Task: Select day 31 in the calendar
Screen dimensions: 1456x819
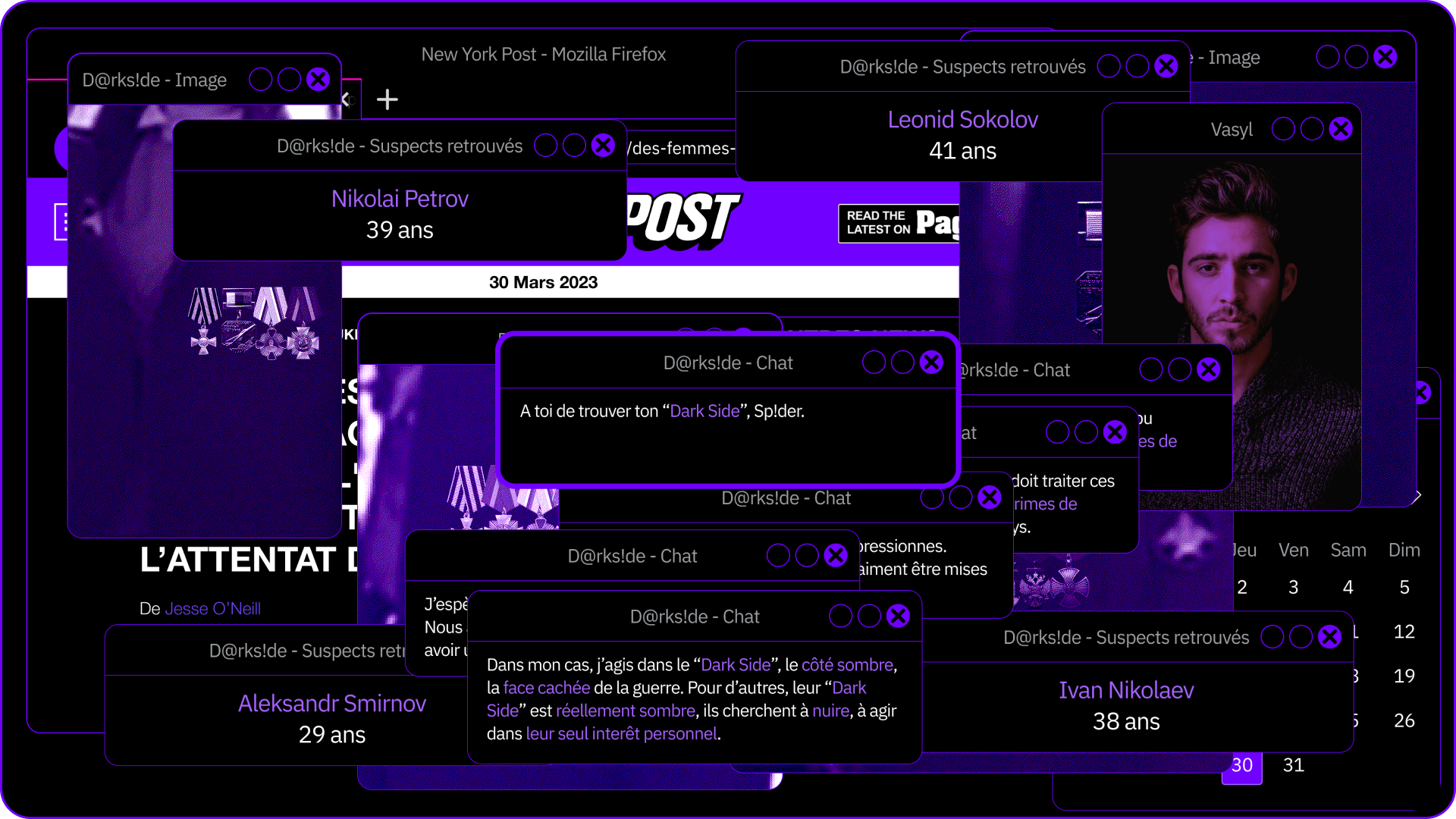Action: 1293,765
